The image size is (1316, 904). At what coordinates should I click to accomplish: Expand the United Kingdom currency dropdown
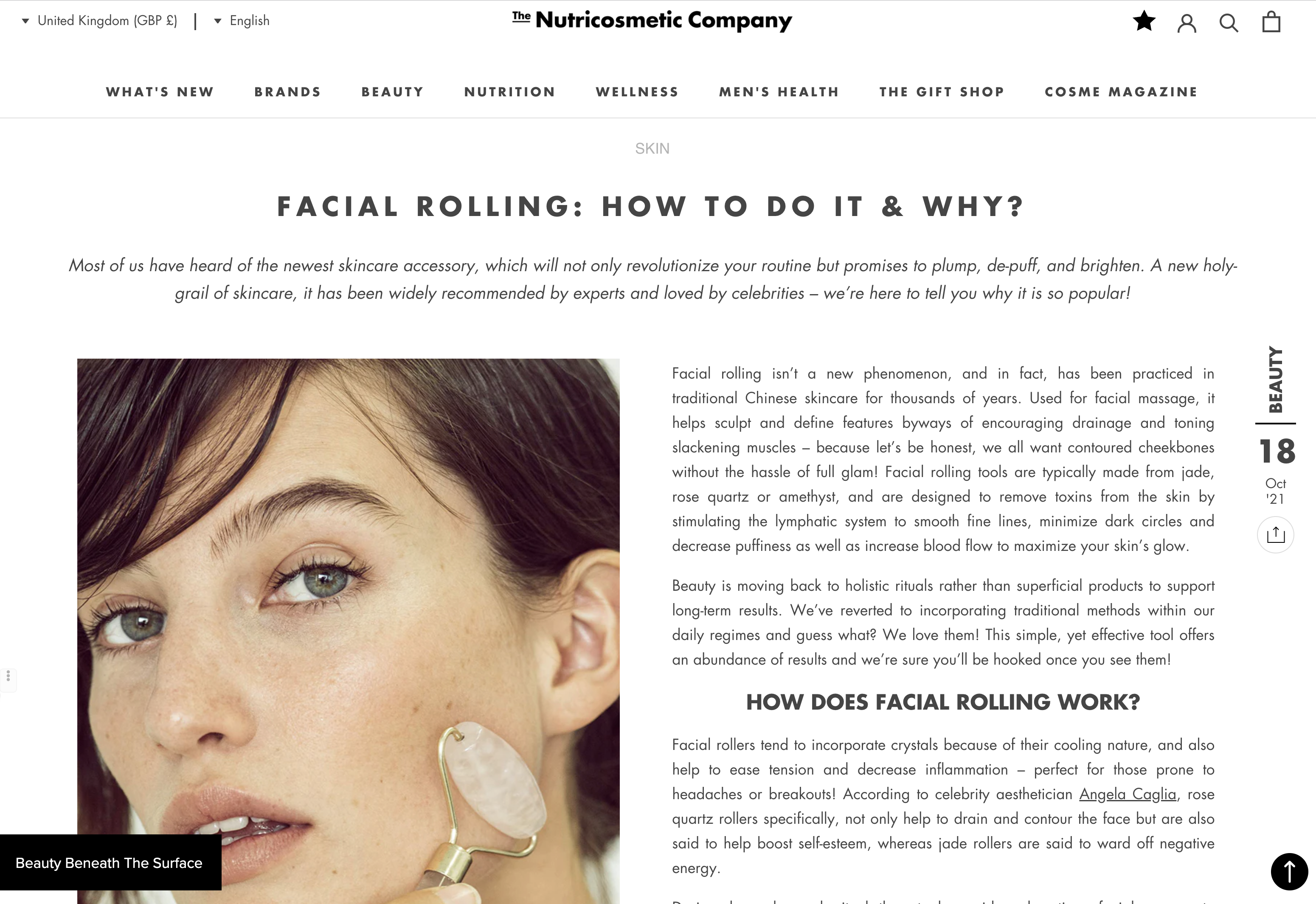(x=100, y=21)
